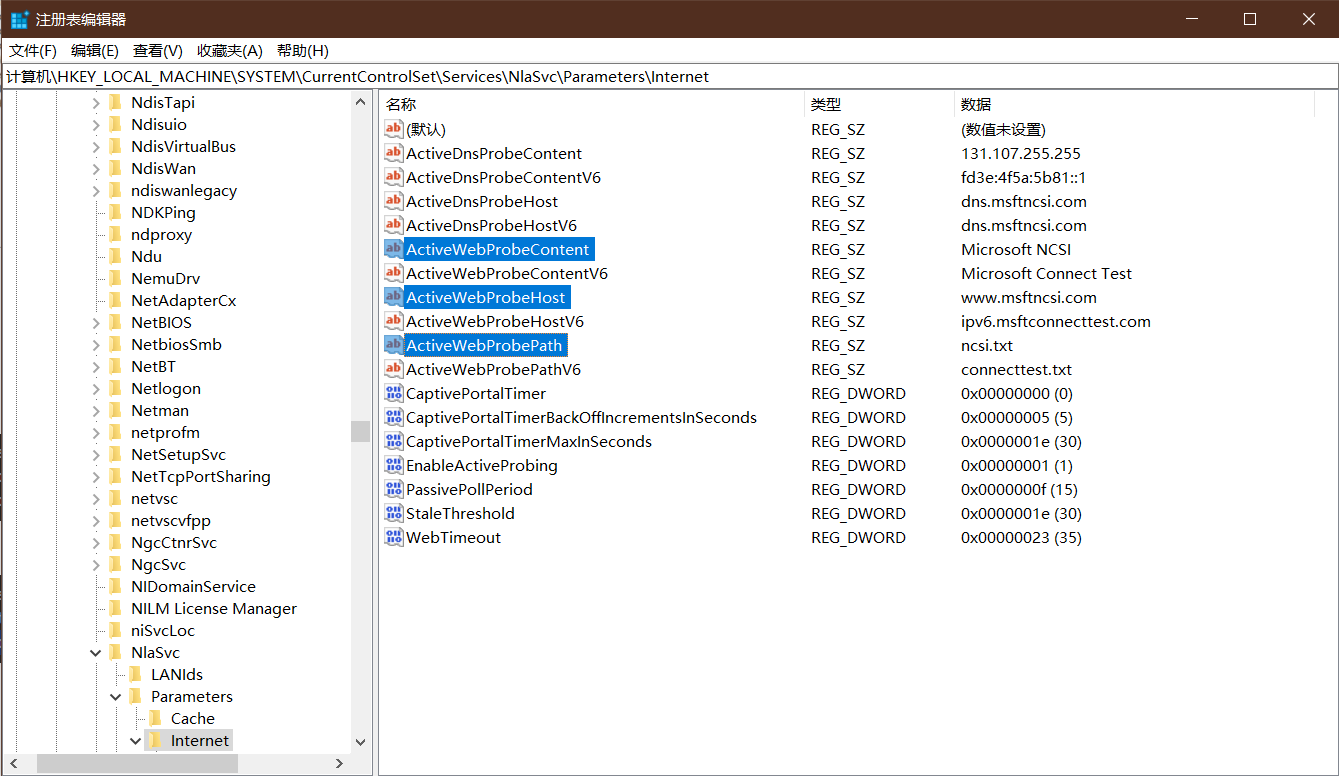Open the 编辑(E) menu
1339x776 pixels.
point(95,50)
